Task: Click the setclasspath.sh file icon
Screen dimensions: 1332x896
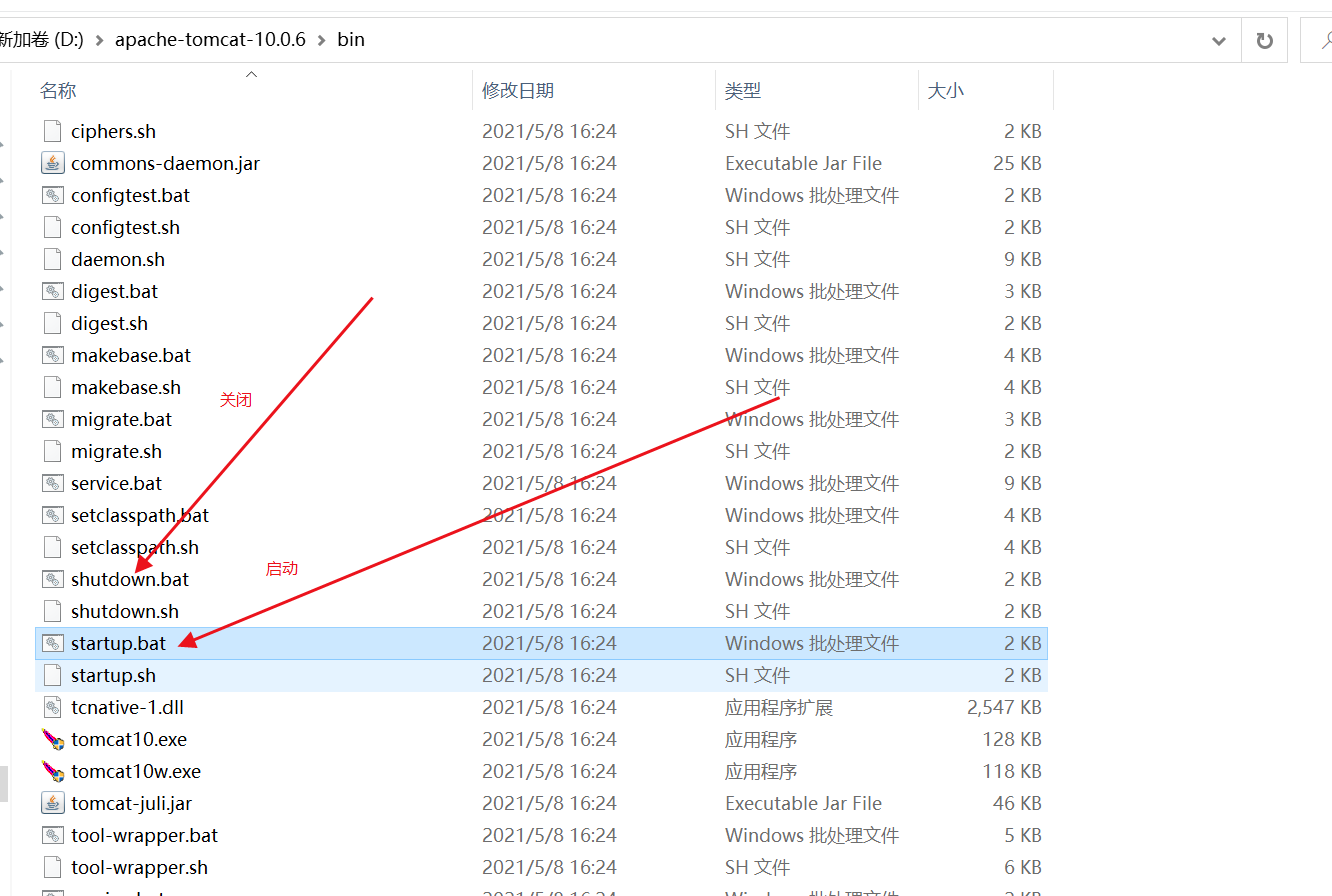Action: point(53,547)
